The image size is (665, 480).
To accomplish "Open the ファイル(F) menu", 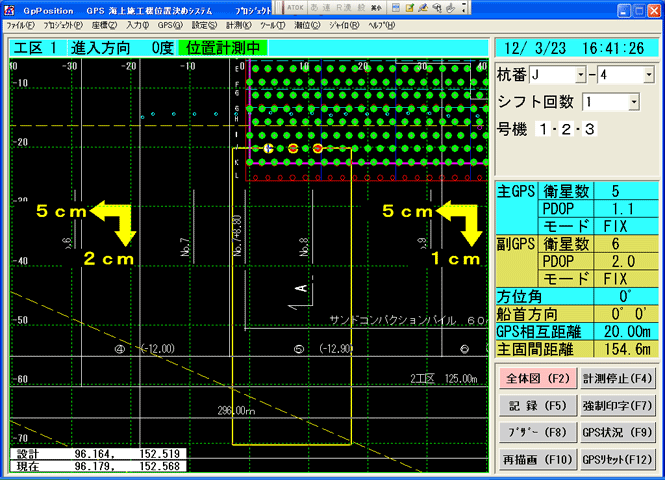I will coord(20,24).
